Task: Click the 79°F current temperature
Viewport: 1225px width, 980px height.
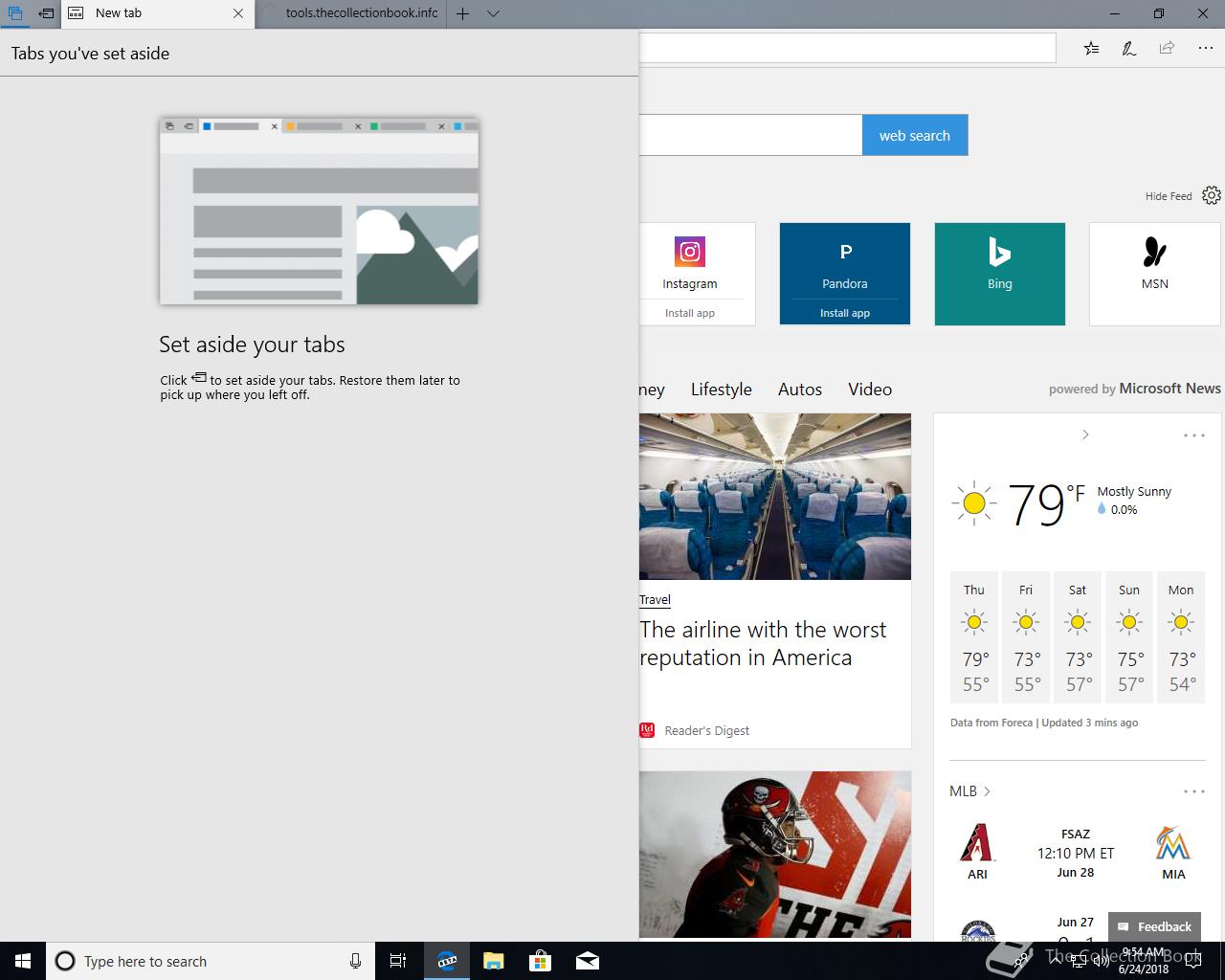Action: [x=1046, y=504]
